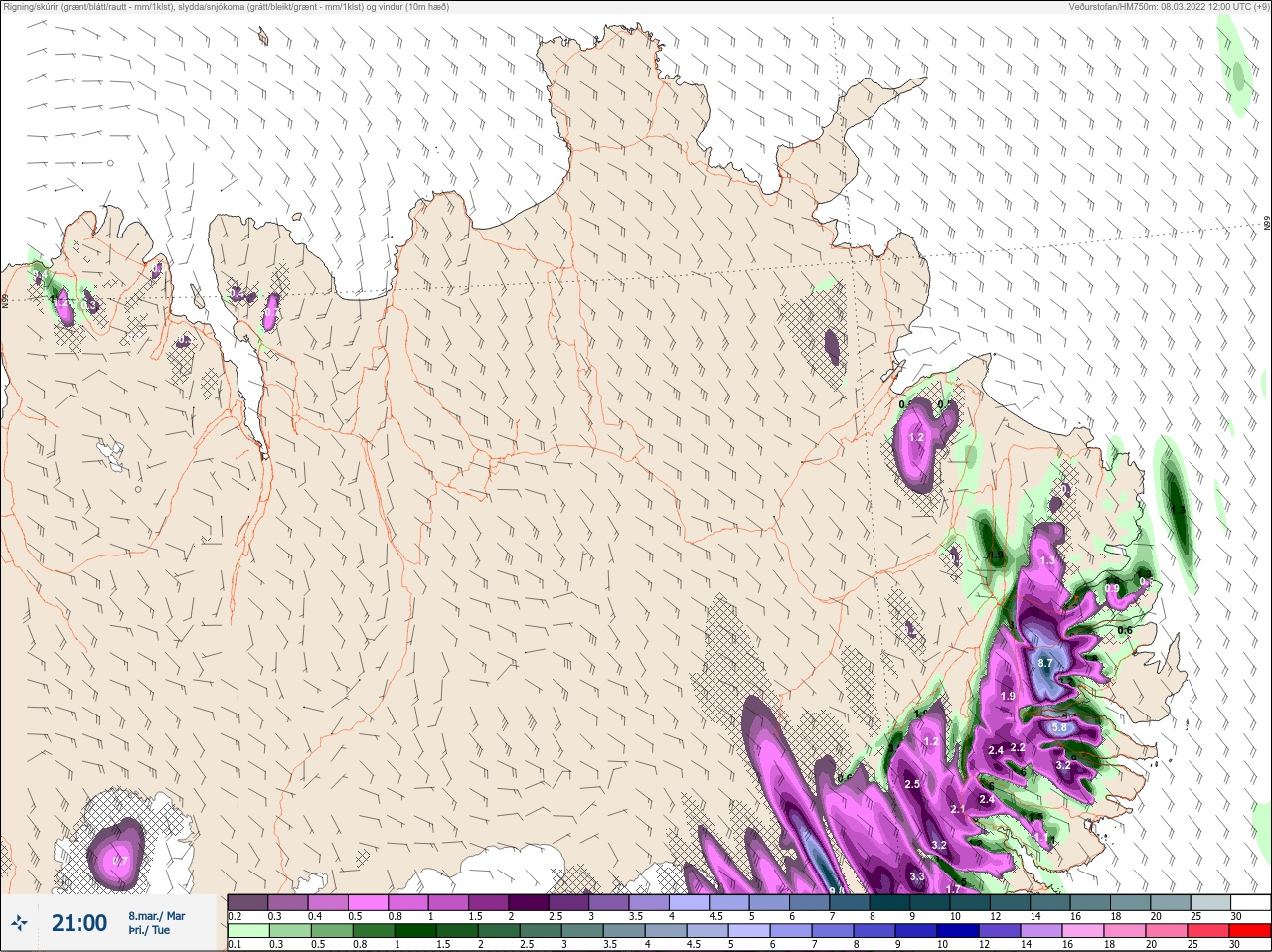Click the red lower legend swatch right of the 25 label
This screenshot has width=1272, height=952.
[1210, 931]
